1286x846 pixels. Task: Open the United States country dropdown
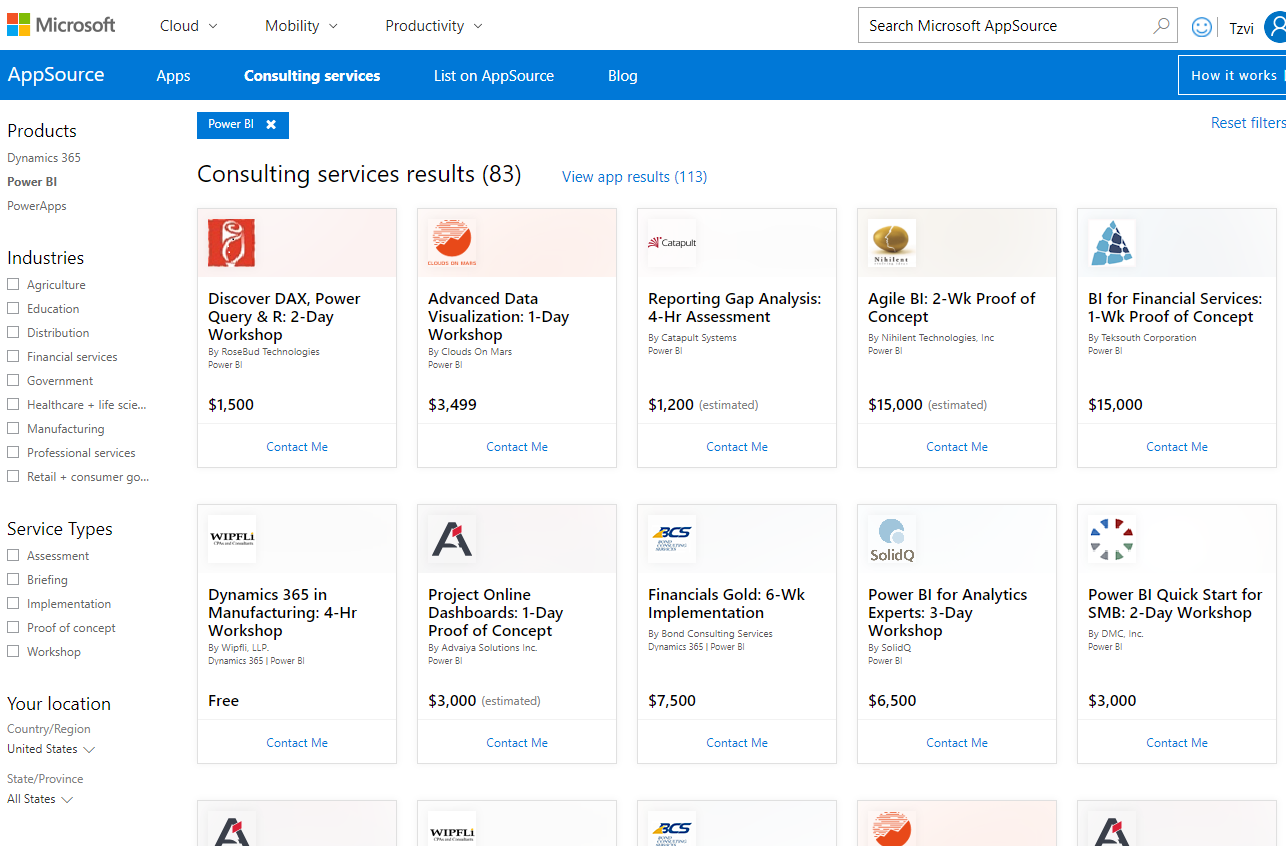point(51,749)
